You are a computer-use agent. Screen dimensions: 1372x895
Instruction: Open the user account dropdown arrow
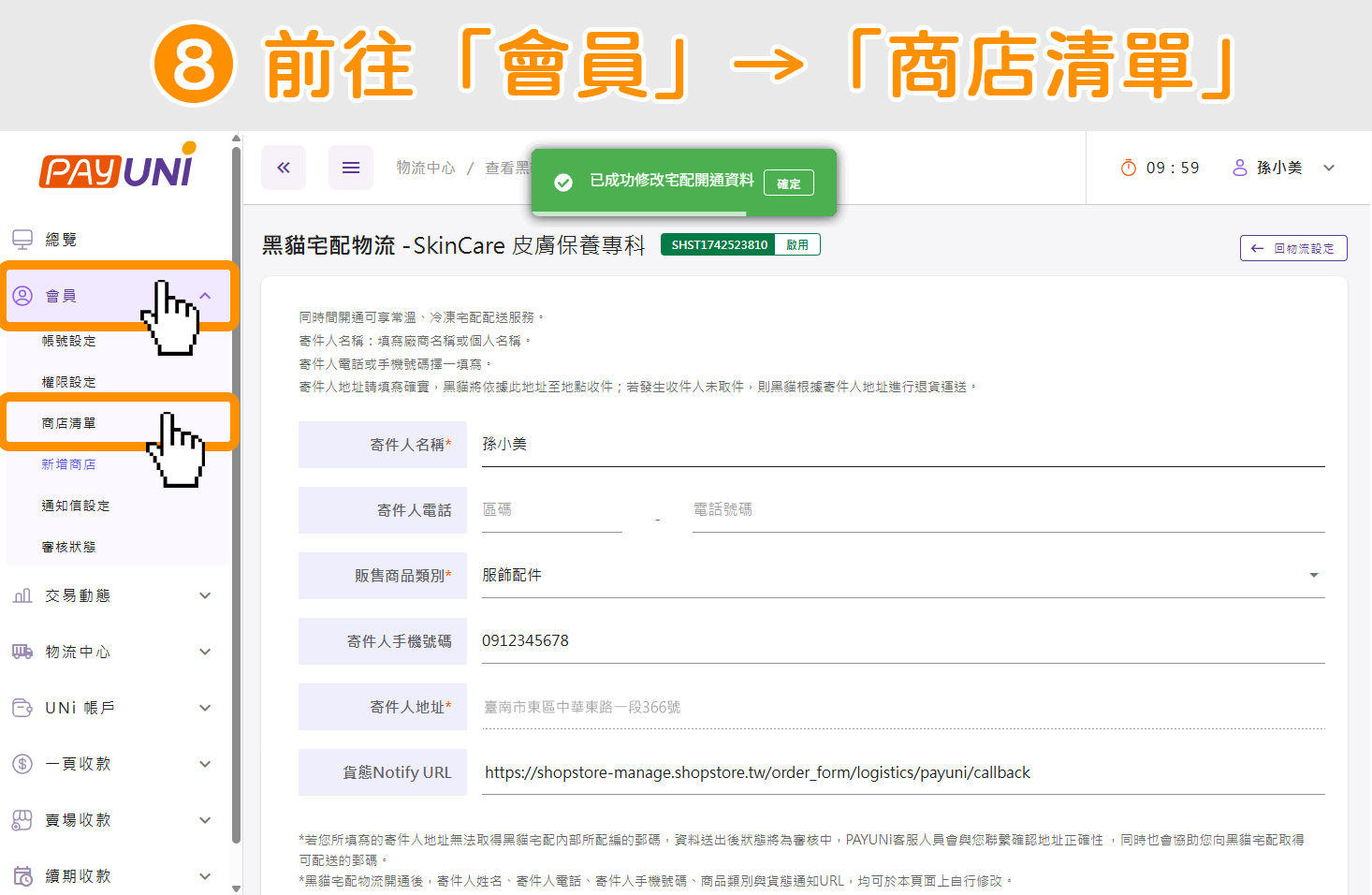coord(1329,168)
